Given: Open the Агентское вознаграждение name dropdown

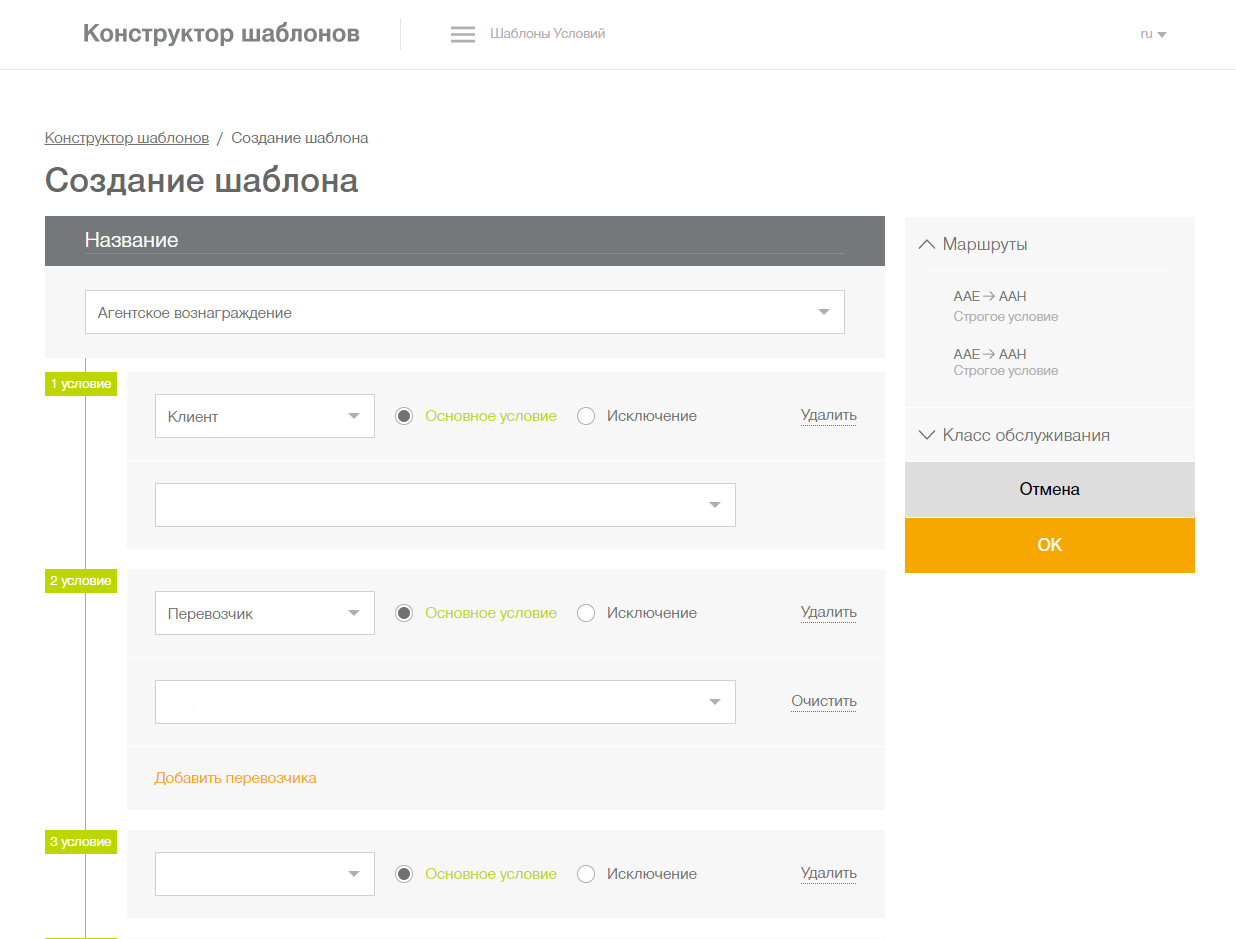Looking at the screenshot, I should pyautogui.click(x=464, y=312).
